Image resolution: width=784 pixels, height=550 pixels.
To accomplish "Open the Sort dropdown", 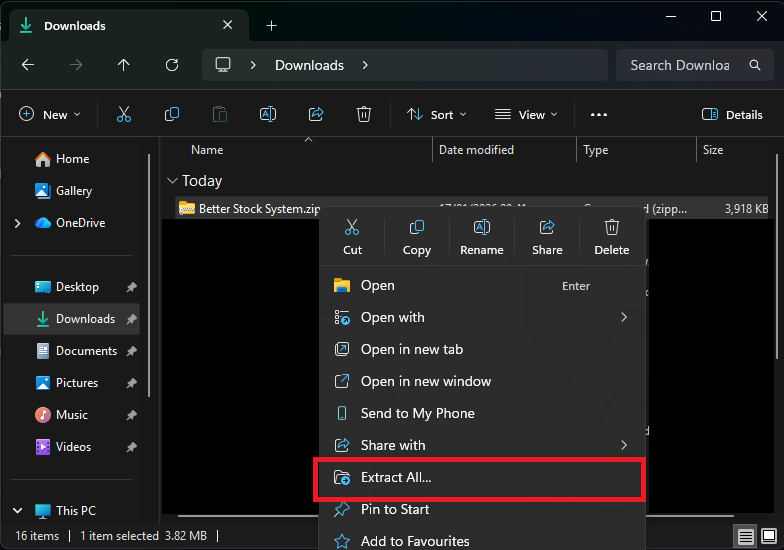I will pyautogui.click(x=436, y=114).
